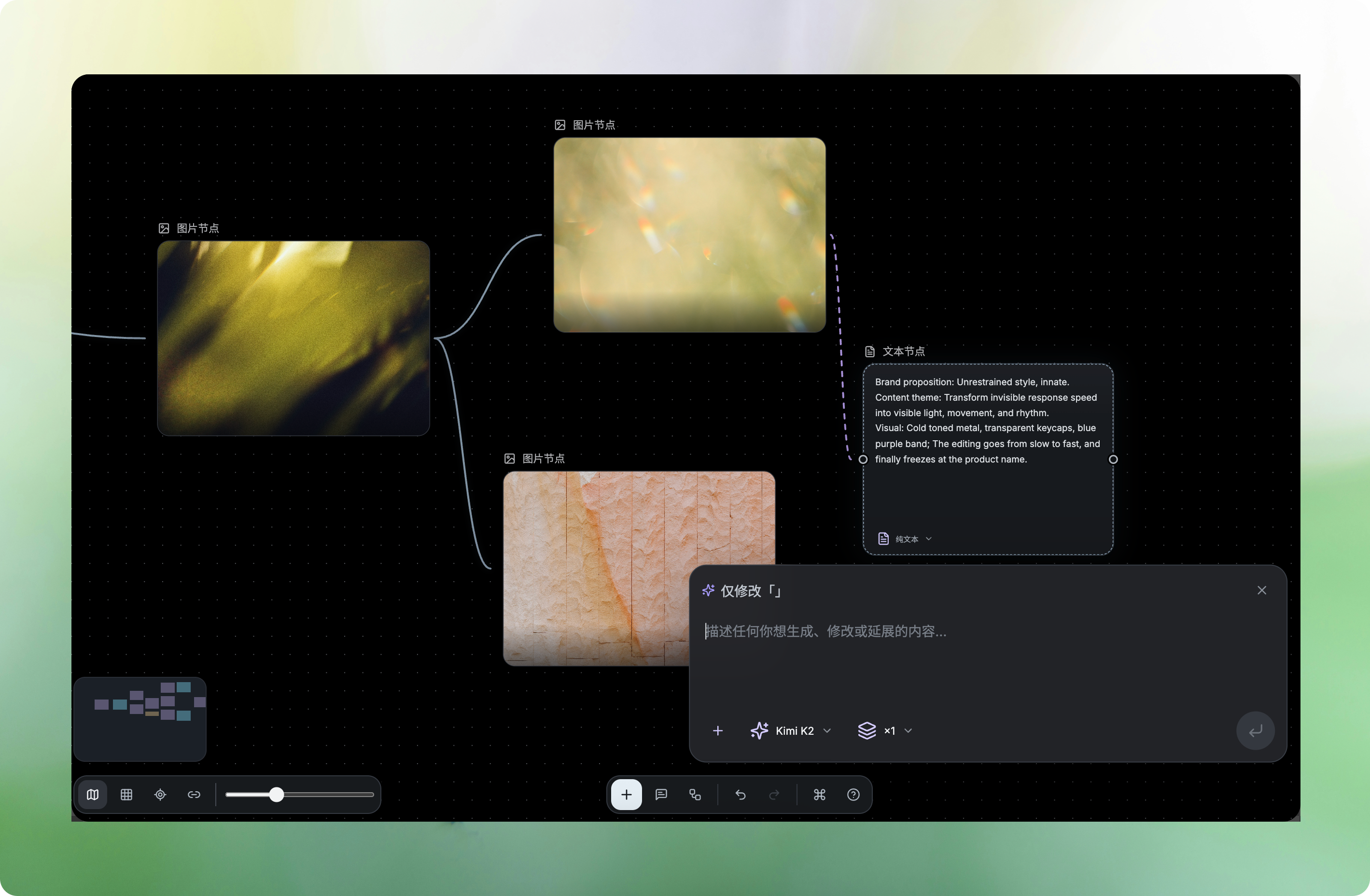1370x896 pixels.
Task: Select the dark green image node thumbnail
Action: click(294, 338)
